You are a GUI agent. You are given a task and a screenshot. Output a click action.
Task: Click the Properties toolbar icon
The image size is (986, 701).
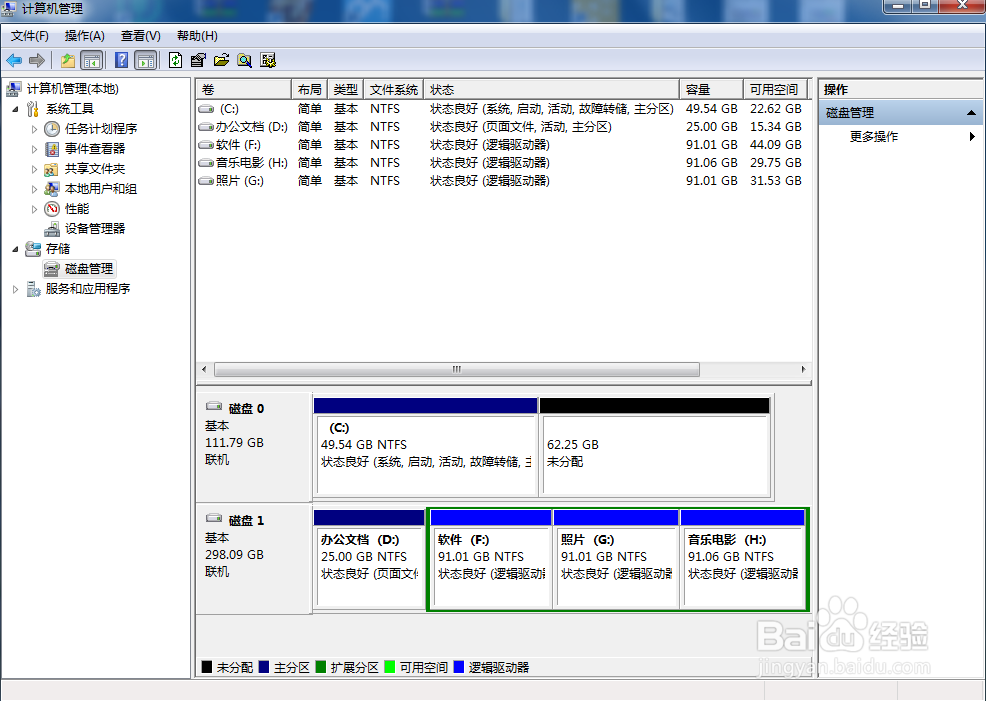tap(198, 60)
